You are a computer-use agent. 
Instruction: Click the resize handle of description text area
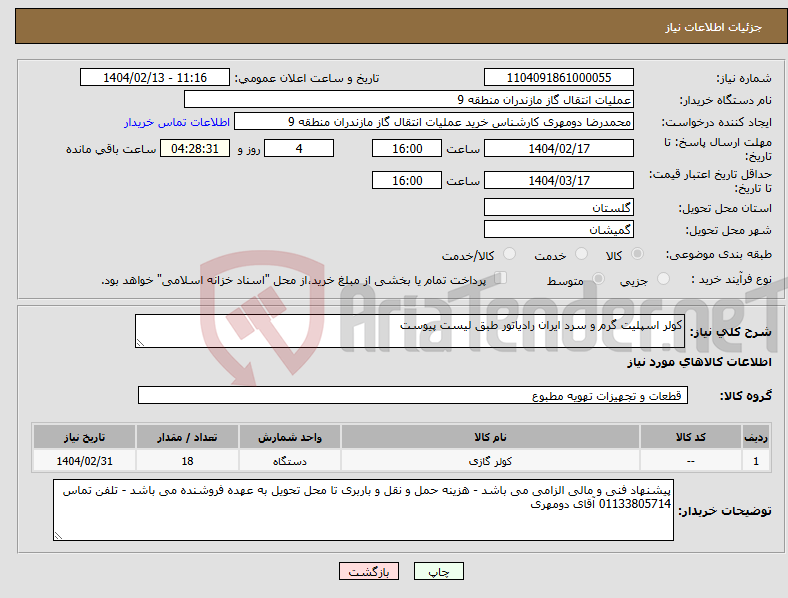[140, 343]
